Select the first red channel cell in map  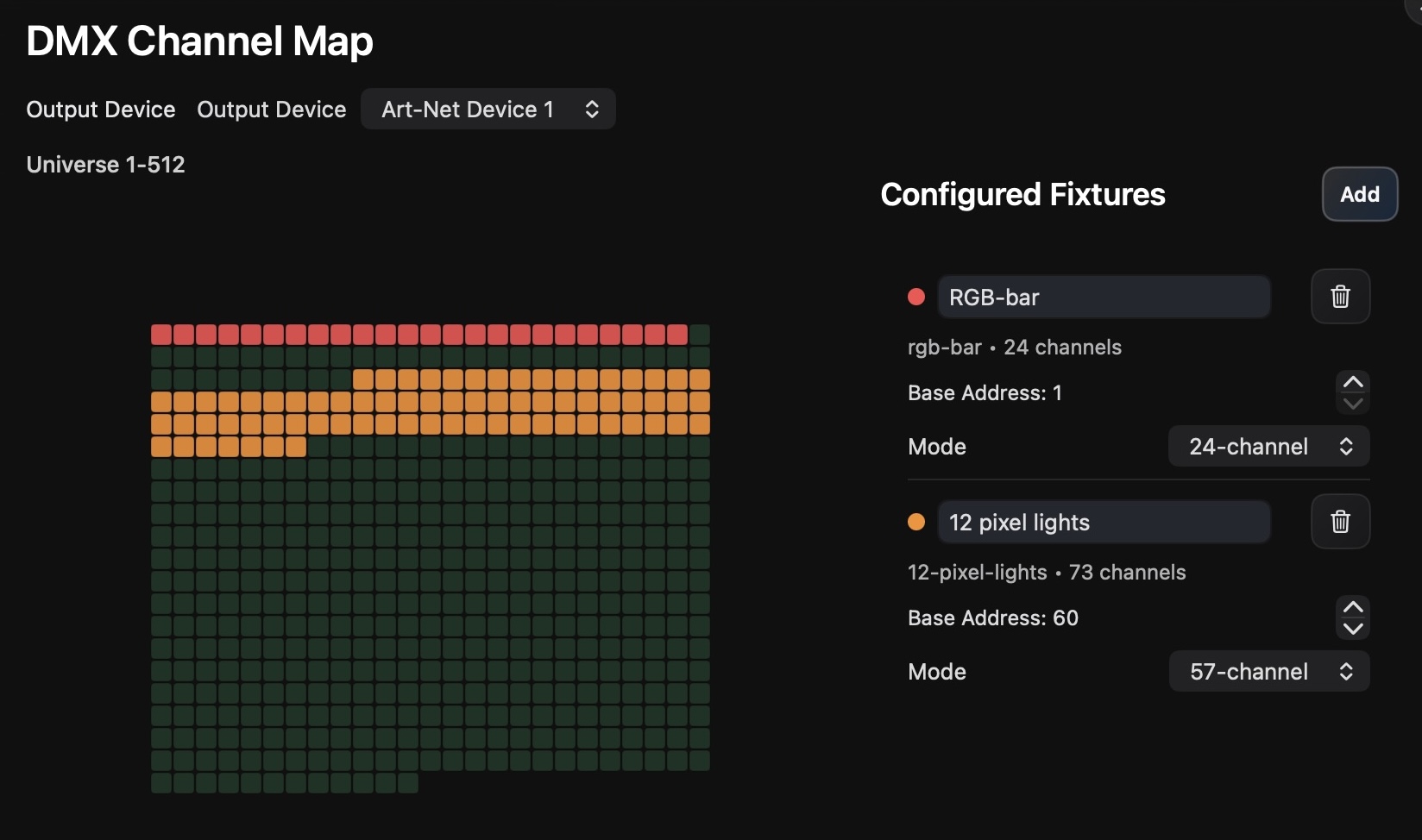[x=161, y=335]
